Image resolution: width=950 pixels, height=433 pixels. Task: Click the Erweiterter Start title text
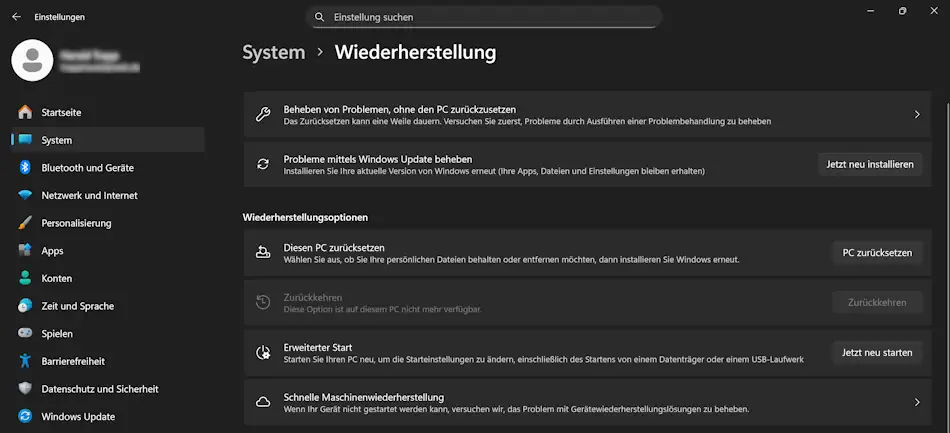(318, 347)
